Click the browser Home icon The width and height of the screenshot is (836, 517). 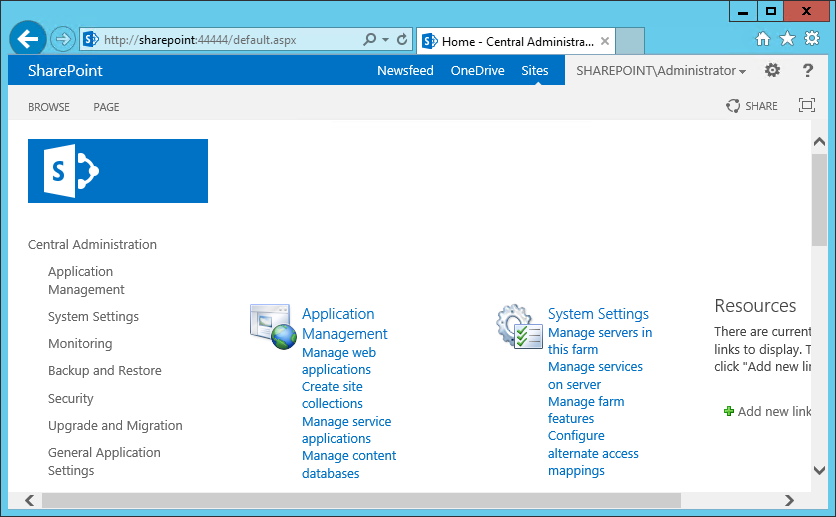click(763, 39)
